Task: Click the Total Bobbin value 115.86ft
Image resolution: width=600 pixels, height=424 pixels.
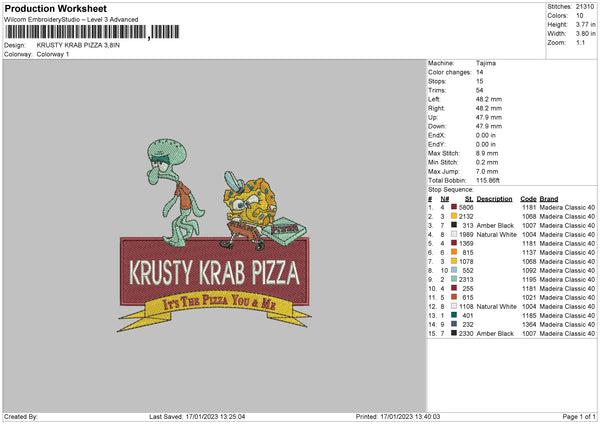Action: pos(488,181)
